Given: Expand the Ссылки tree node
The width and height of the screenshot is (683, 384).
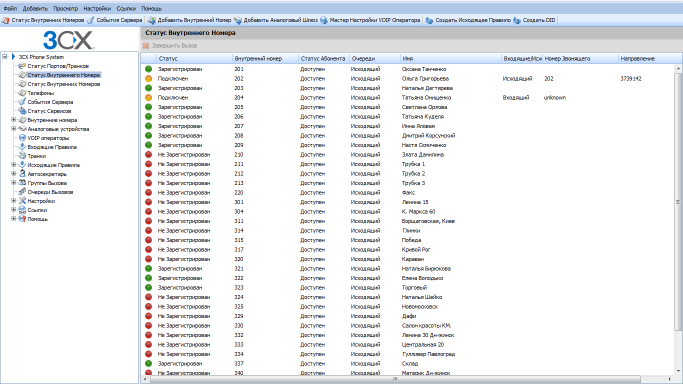Looking at the screenshot, I should [14, 210].
